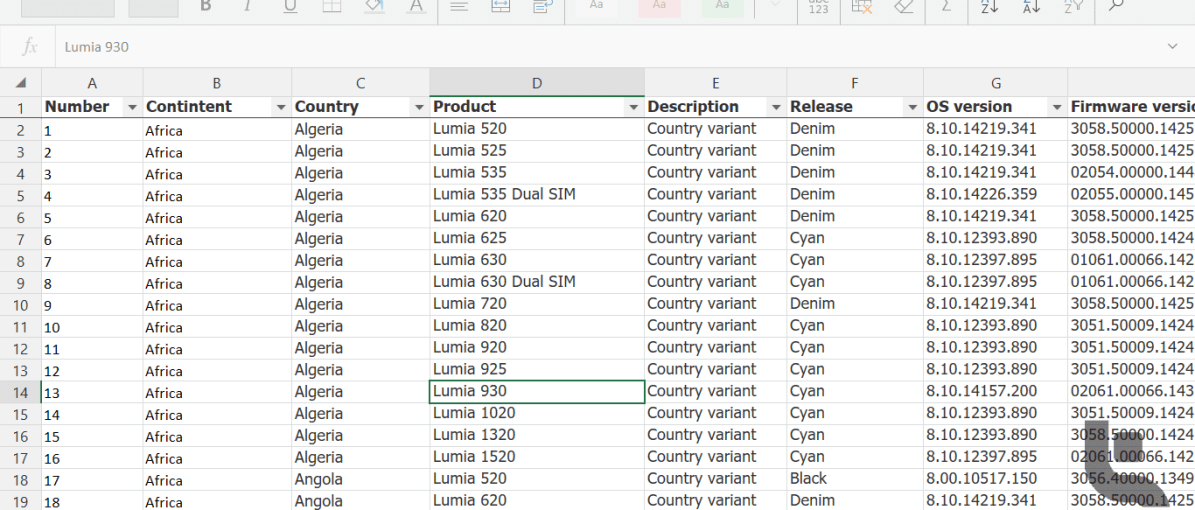This screenshot has width=1195, height=510.
Task: Click the sort and filter funnel icon
Action: [x=1073, y=6]
